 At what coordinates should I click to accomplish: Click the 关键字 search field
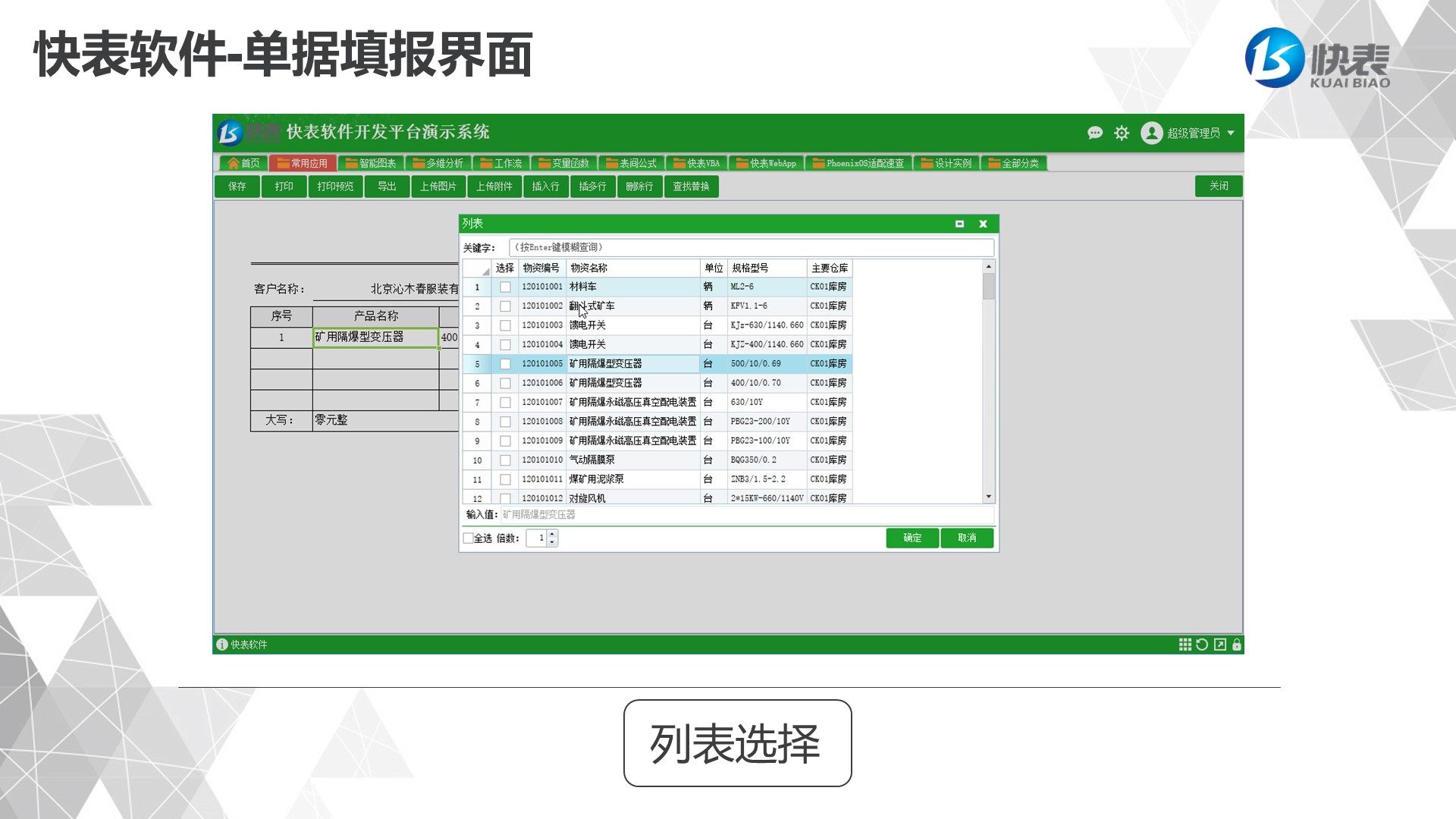752,247
